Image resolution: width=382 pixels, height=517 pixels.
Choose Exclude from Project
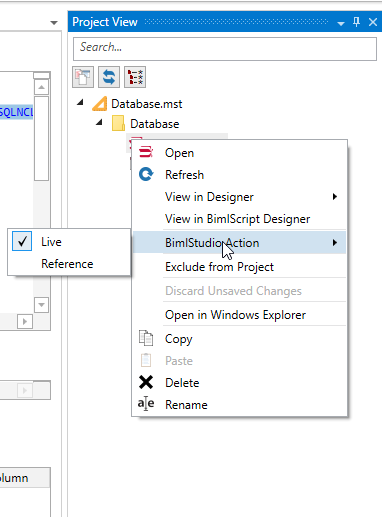239,267
